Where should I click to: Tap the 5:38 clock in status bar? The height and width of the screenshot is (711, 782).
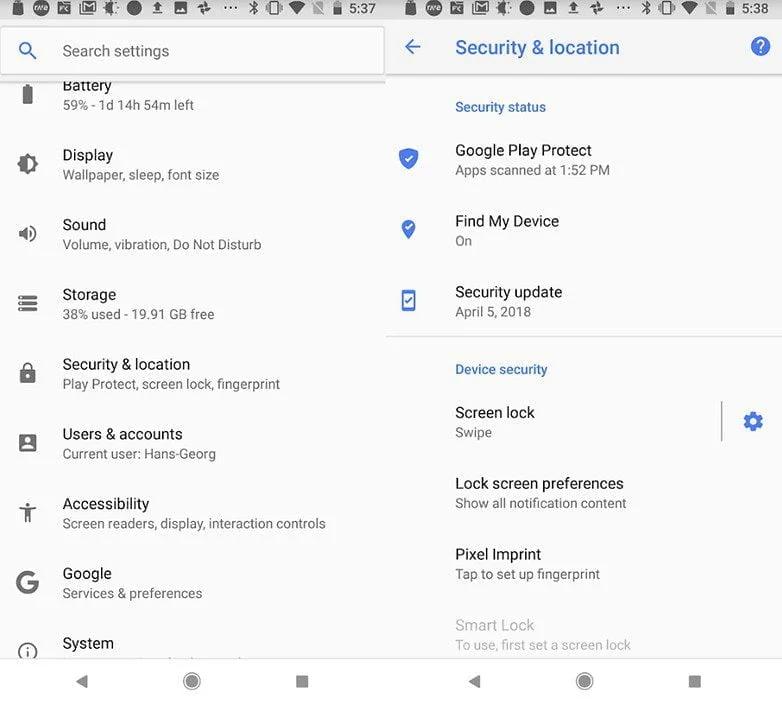pos(755,8)
